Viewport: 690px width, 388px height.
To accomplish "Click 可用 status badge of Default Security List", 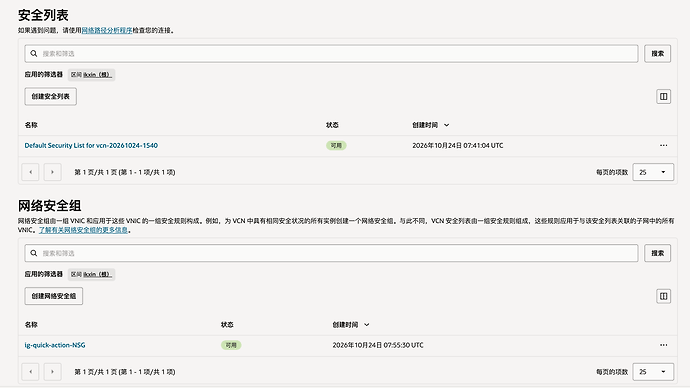I will (336, 146).
